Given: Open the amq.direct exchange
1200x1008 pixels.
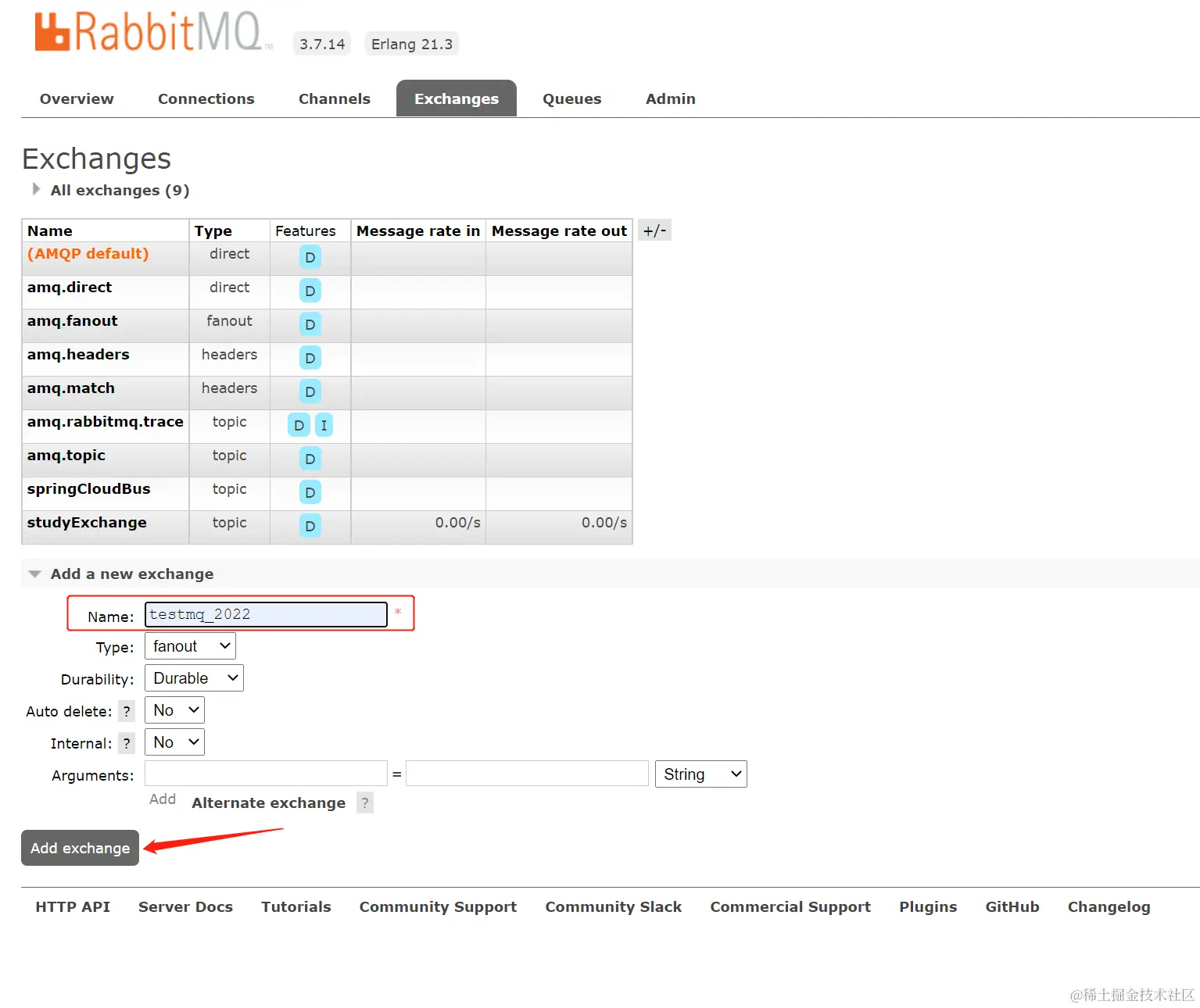Looking at the screenshot, I should click(x=70, y=288).
